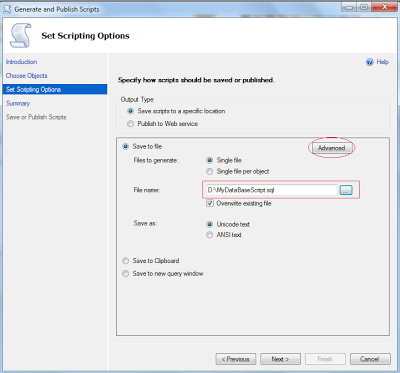Click the Next button

pyautogui.click(x=280, y=359)
